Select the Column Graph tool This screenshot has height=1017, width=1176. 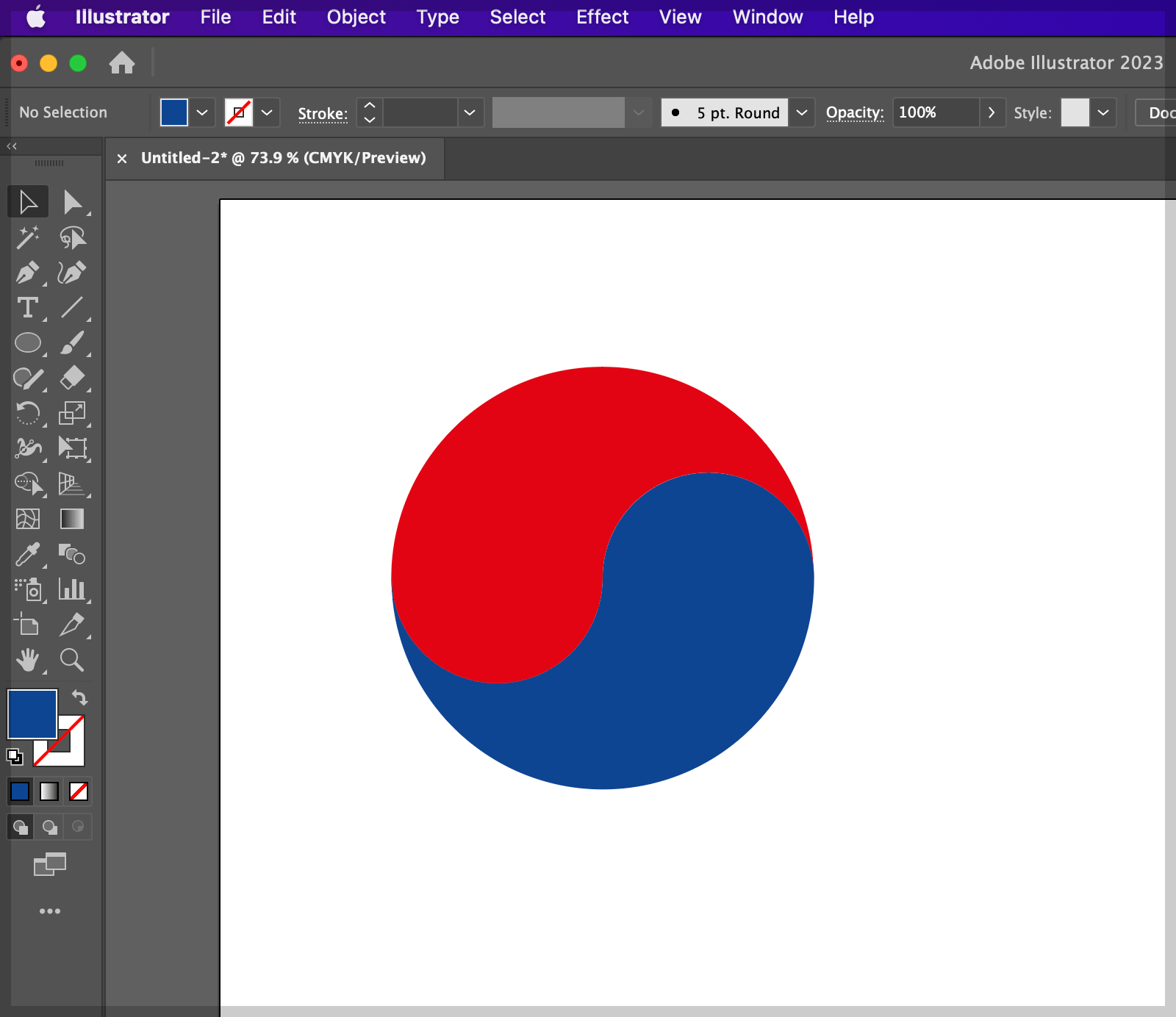(72, 589)
